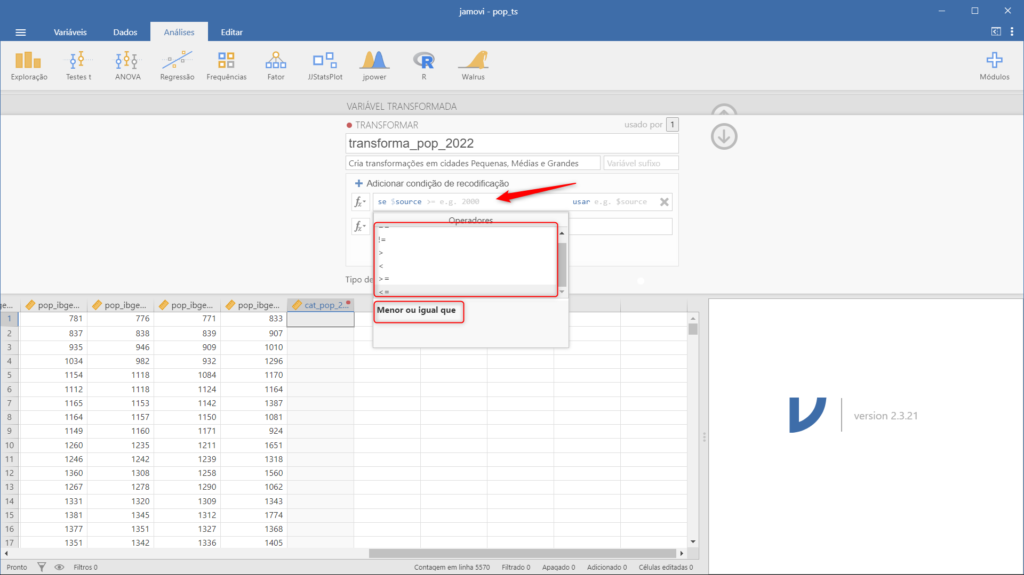
Task: Toggle the results panel layout icon
Action: [996, 31]
